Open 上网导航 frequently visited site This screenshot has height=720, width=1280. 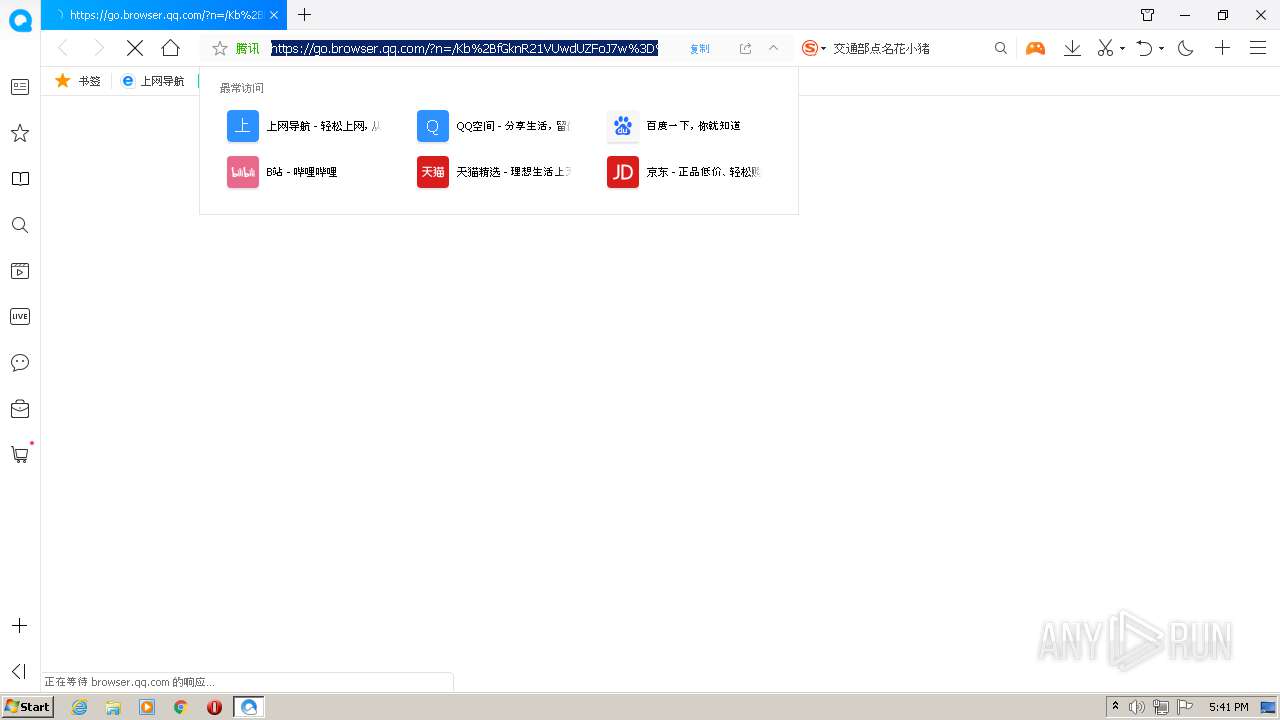[304, 126]
